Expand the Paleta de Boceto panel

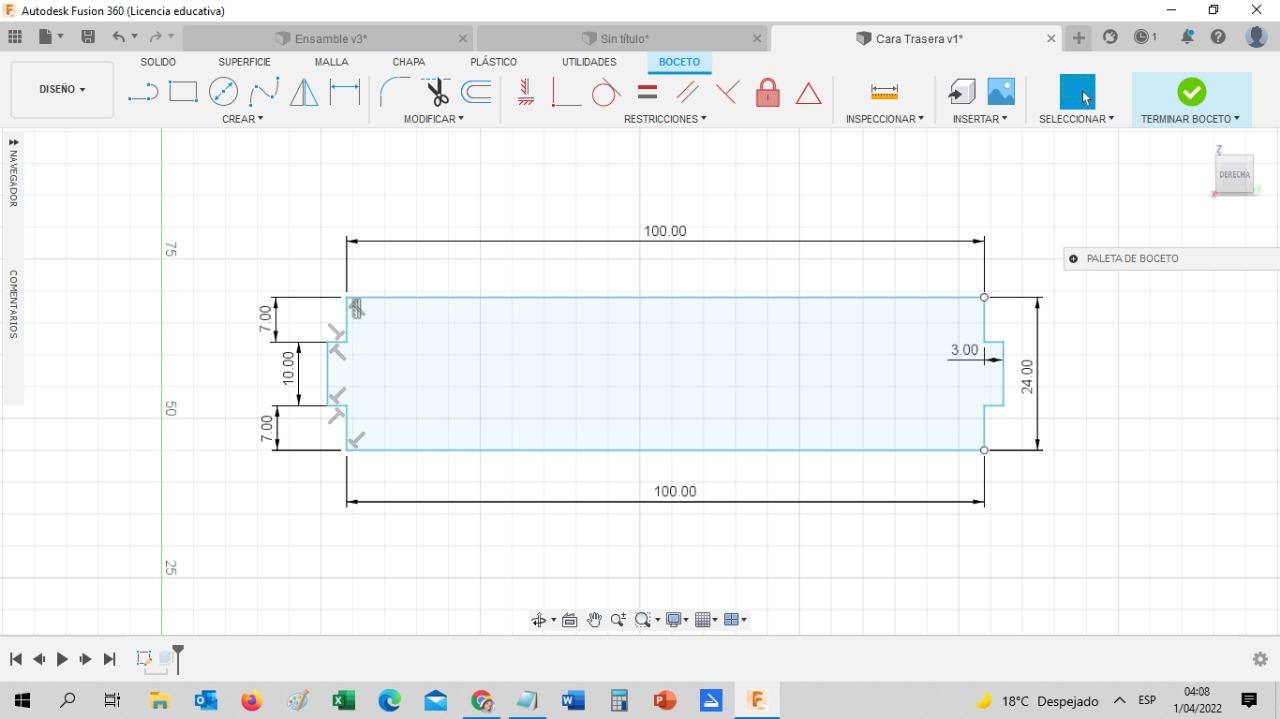pos(1073,259)
